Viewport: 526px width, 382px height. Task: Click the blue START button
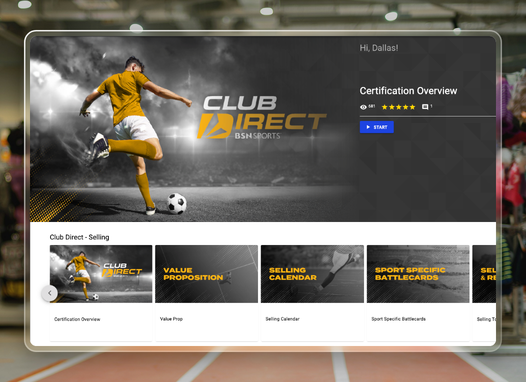click(x=376, y=127)
